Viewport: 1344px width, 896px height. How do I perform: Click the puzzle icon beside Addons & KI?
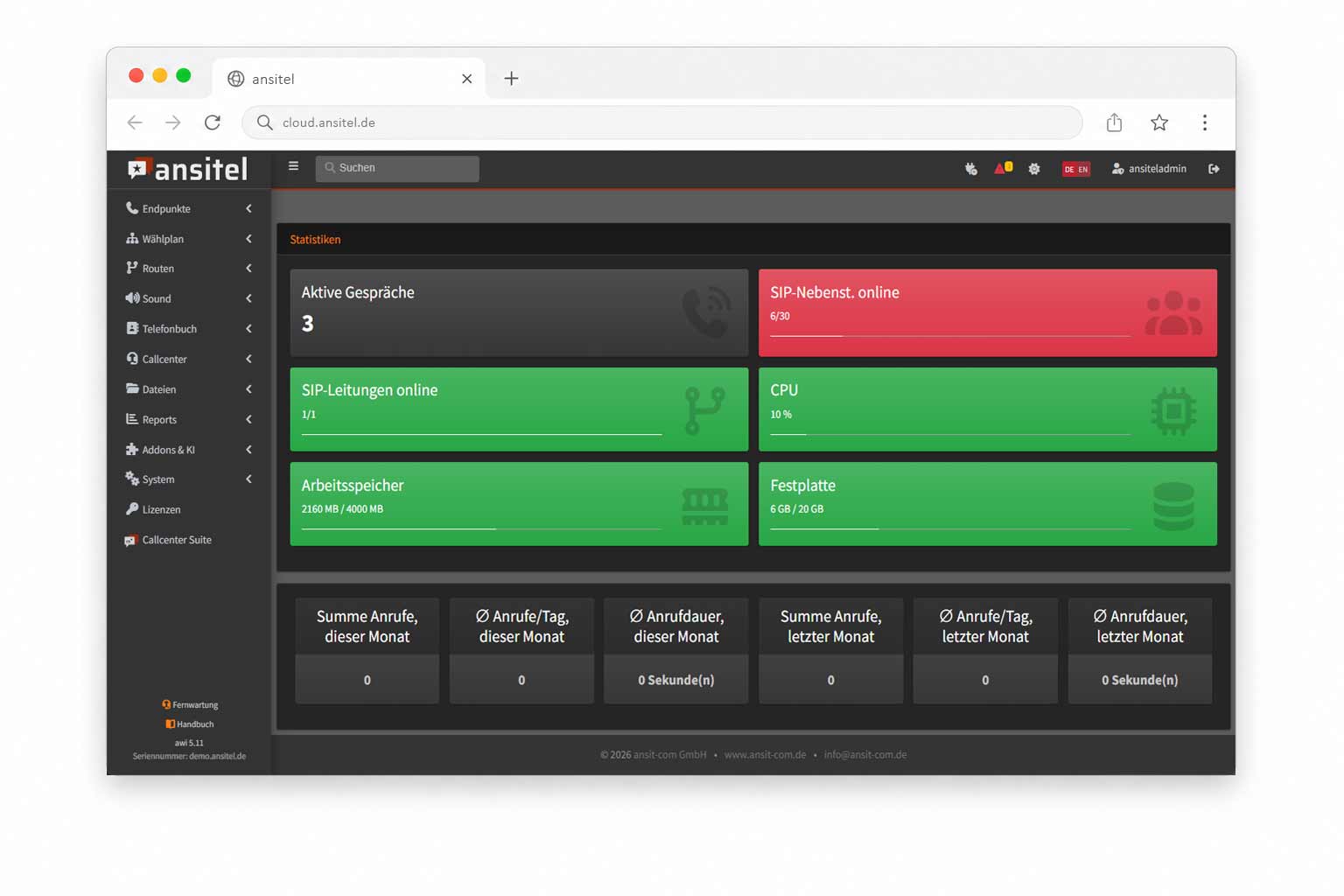coord(132,449)
